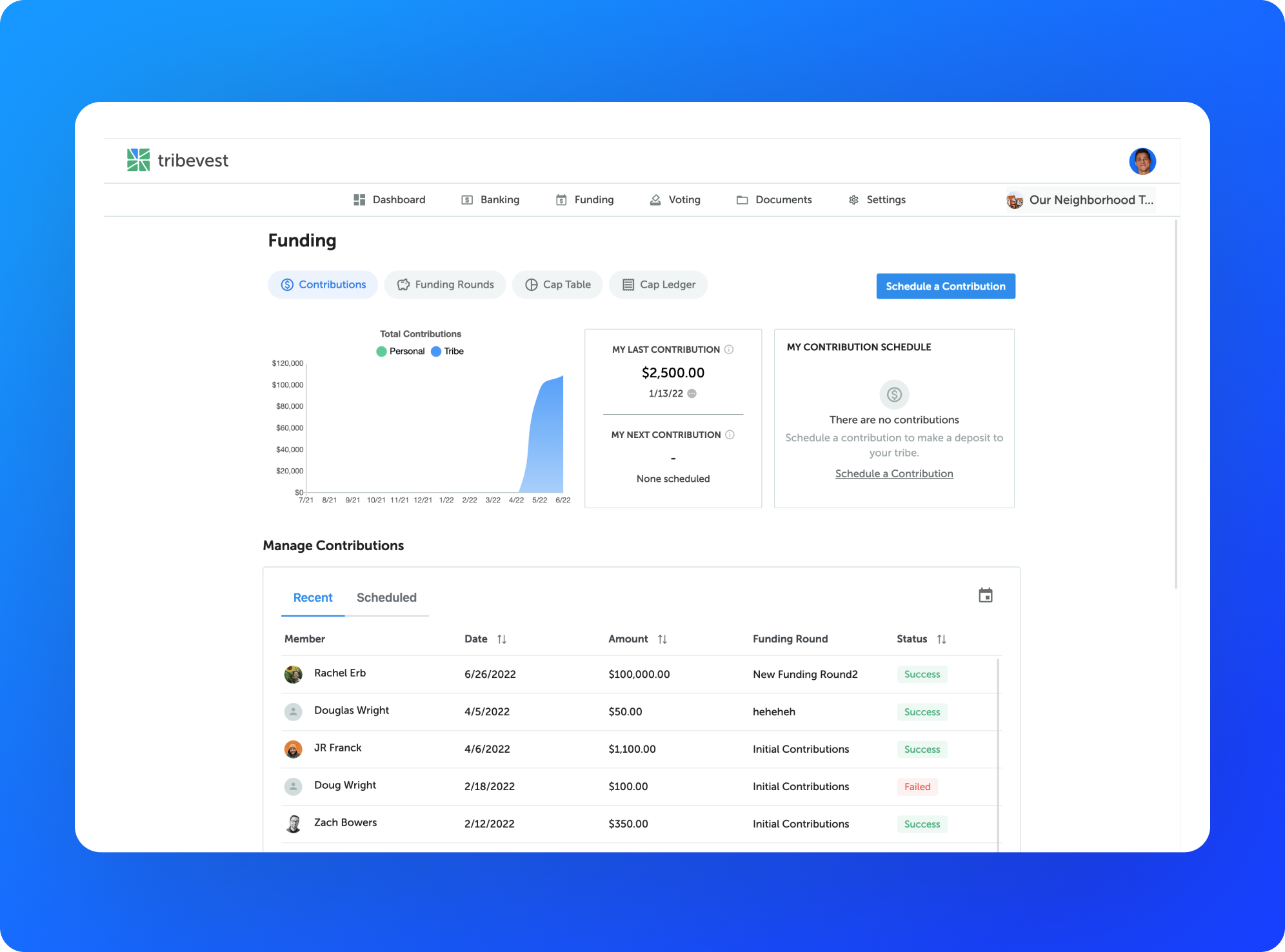Select the Contributions pill tab

(x=323, y=284)
